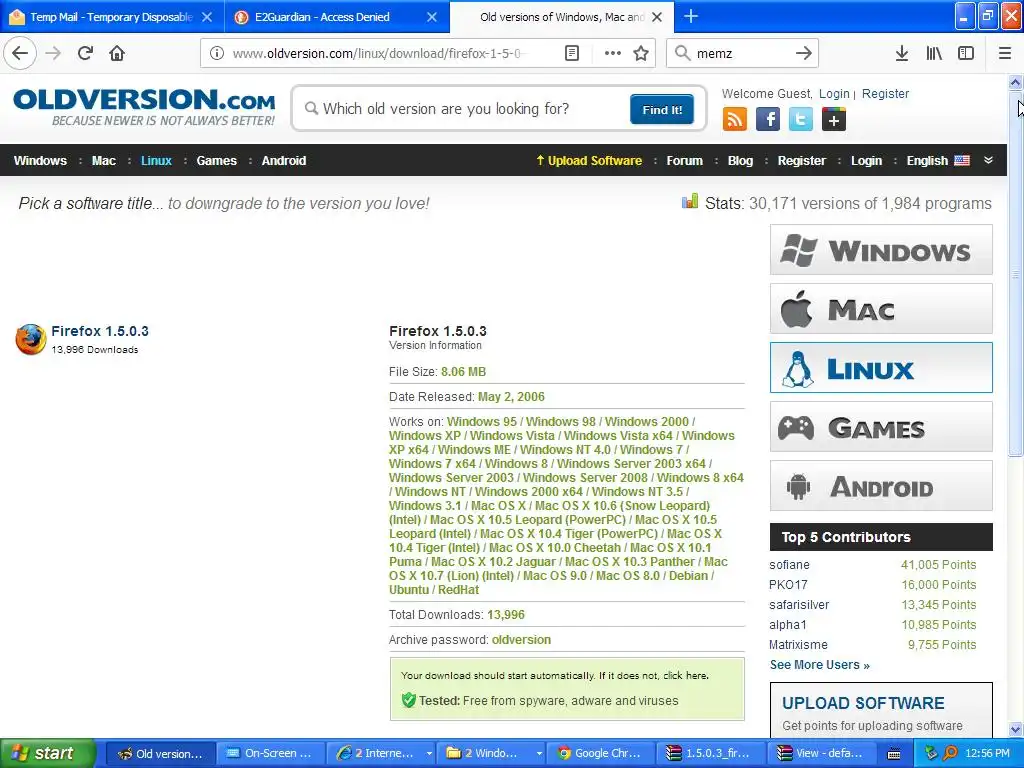The width and height of the screenshot is (1024, 768).
Task: Click the search go arrow next to memz
Action: (x=803, y=54)
